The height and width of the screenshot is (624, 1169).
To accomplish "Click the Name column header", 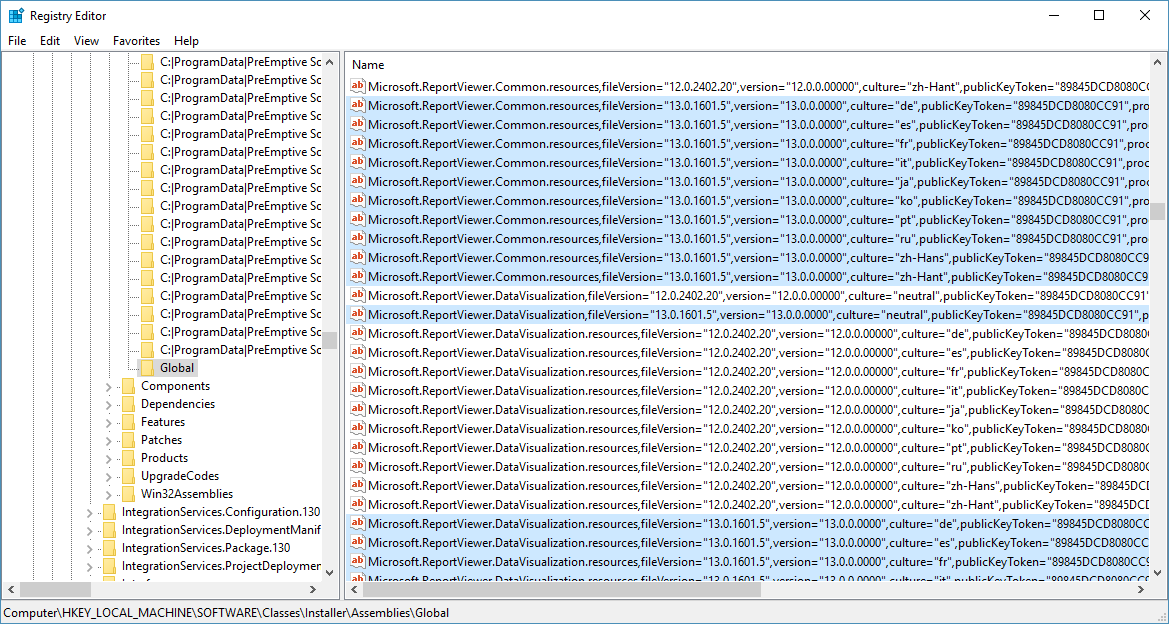I will [368, 65].
